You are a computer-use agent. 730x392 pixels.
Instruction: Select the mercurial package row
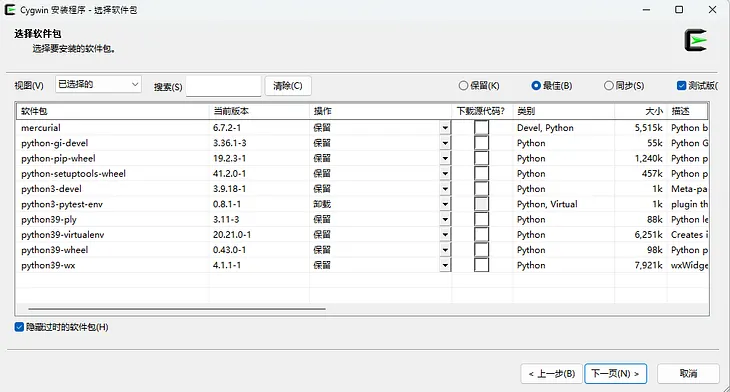coord(362,128)
